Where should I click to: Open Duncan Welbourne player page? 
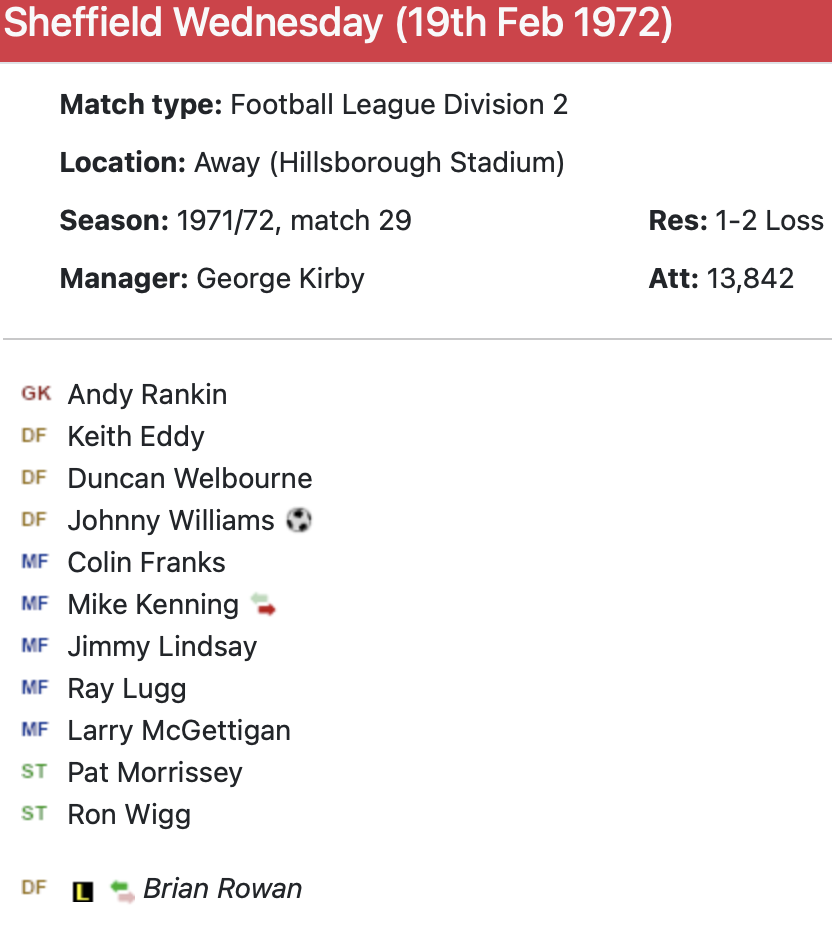[x=189, y=479]
